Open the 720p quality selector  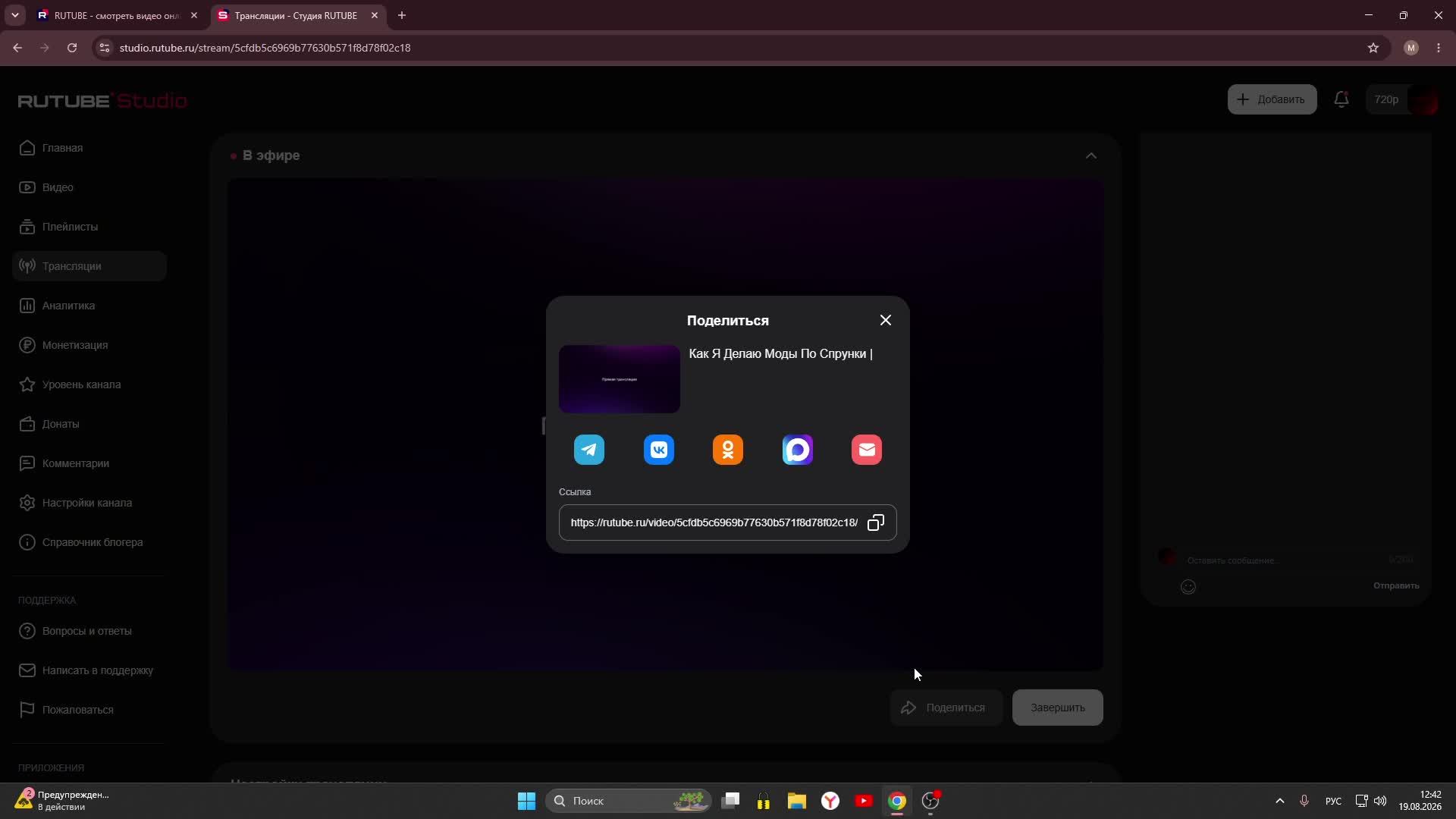click(x=1386, y=99)
